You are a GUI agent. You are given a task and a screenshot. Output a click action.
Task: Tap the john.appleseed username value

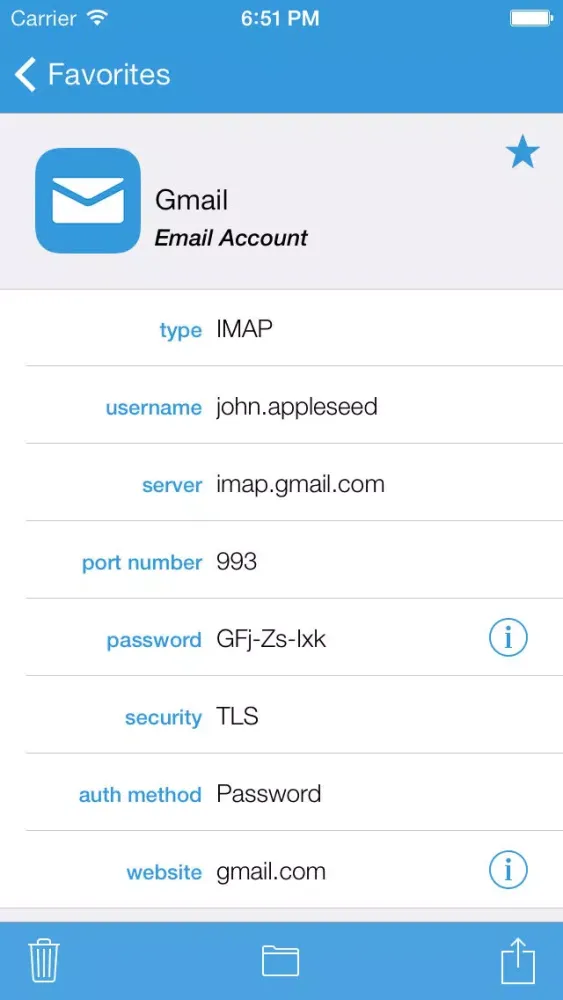click(x=297, y=408)
